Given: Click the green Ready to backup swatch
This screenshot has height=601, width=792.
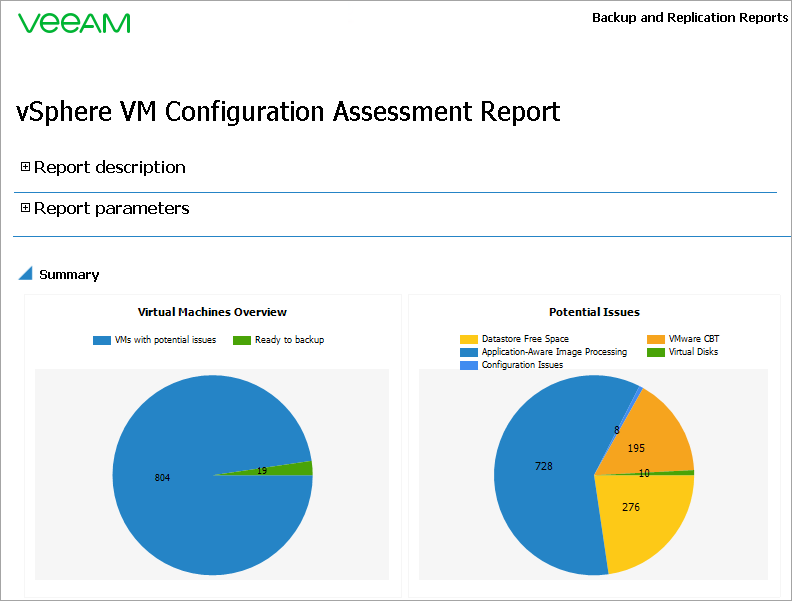Looking at the screenshot, I should tap(242, 340).
